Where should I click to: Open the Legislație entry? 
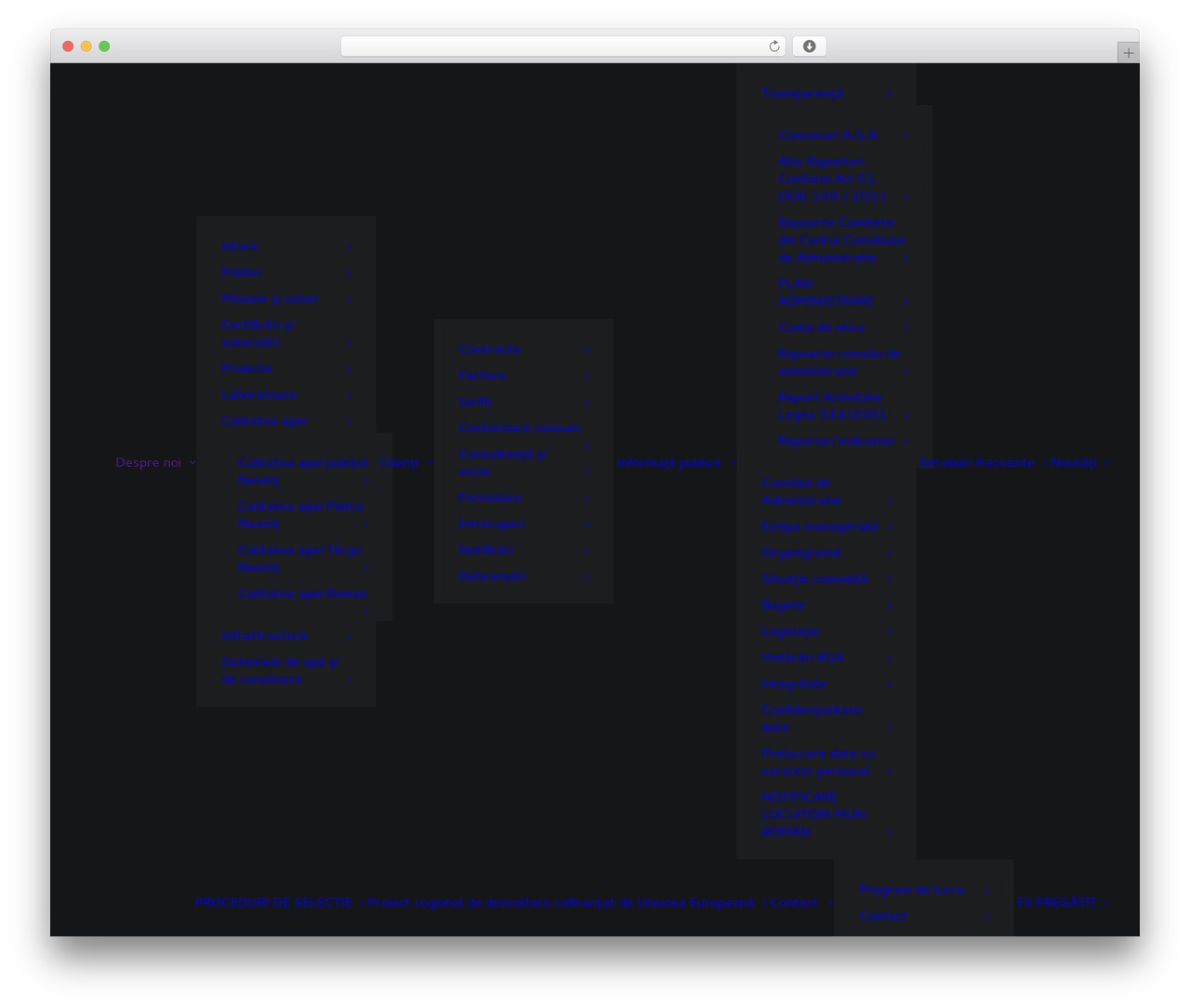click(x=791, y=631)
